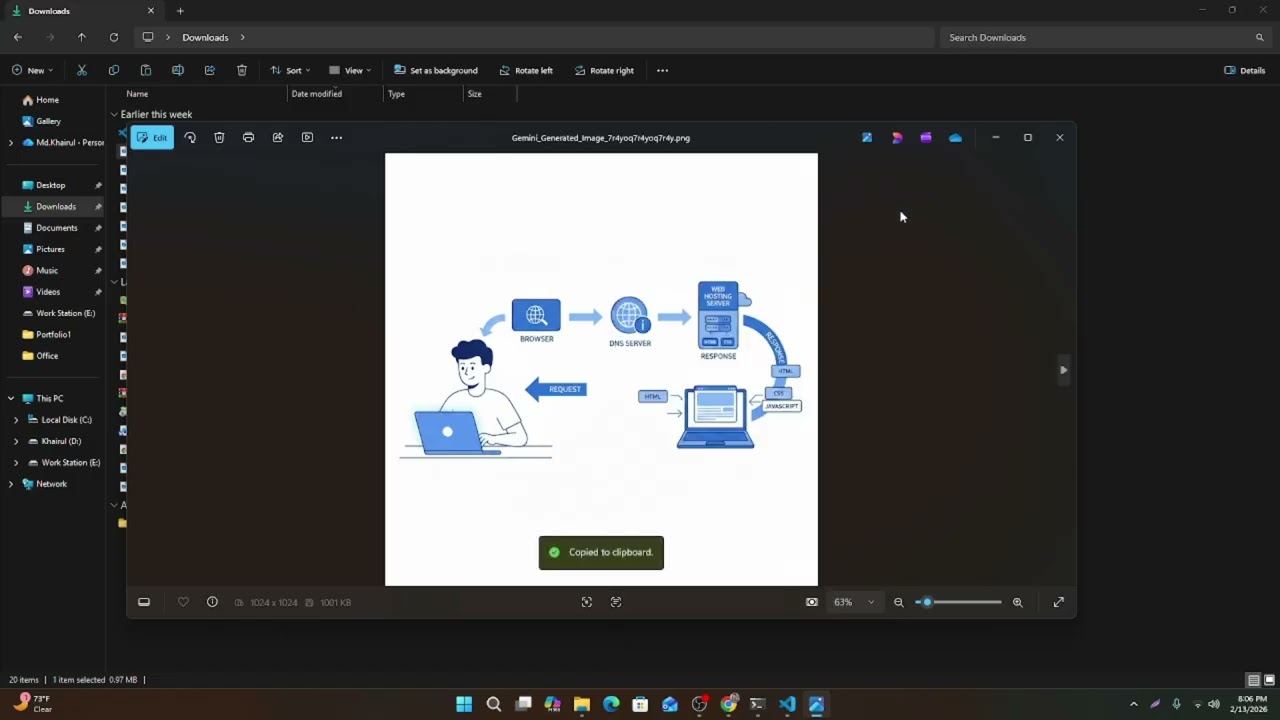Toggle the Details pane
Screen dimensions: 1280x720
tap(1245, 70)
